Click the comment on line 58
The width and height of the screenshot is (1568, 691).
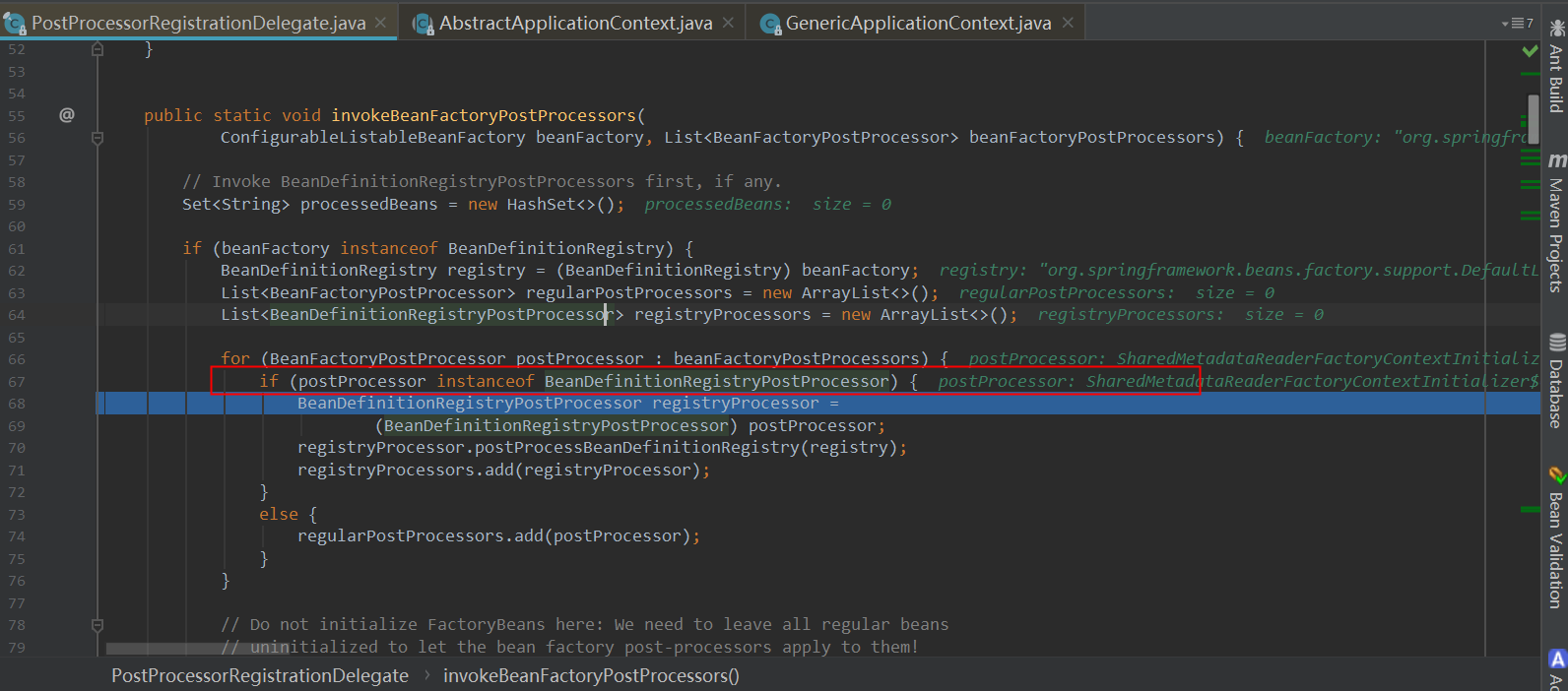pyautogui.click(x=482, y=182)
